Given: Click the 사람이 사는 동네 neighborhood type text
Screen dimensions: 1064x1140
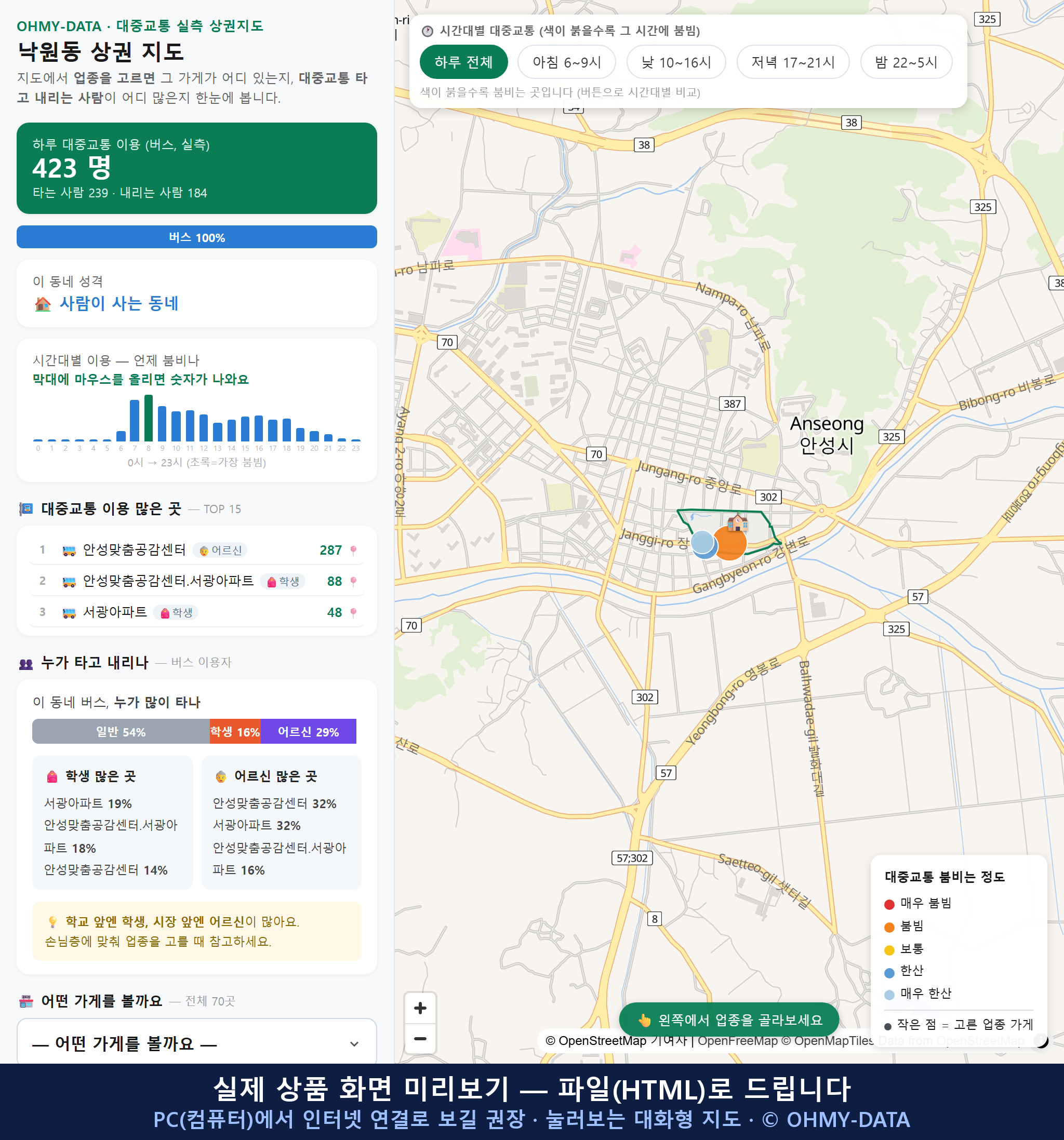Looking at the screenshot, I should pyautogui.click(x=119, y=303).
